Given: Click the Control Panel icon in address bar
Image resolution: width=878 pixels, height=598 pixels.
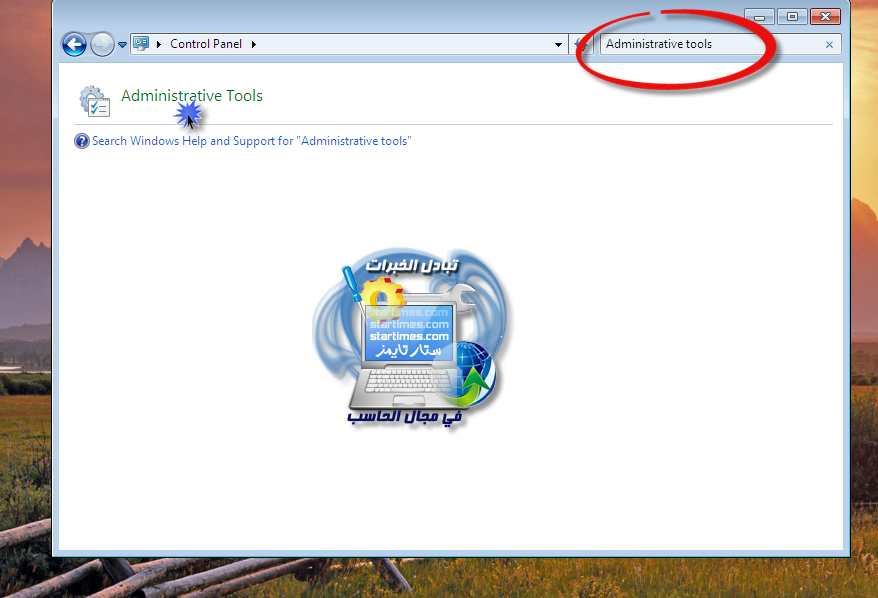Looking at the screenshot, I should click(x=141, y=44).
